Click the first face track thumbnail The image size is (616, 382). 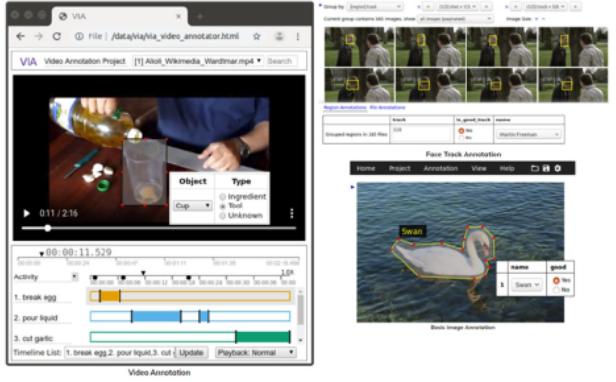click(x=359, y=46)
